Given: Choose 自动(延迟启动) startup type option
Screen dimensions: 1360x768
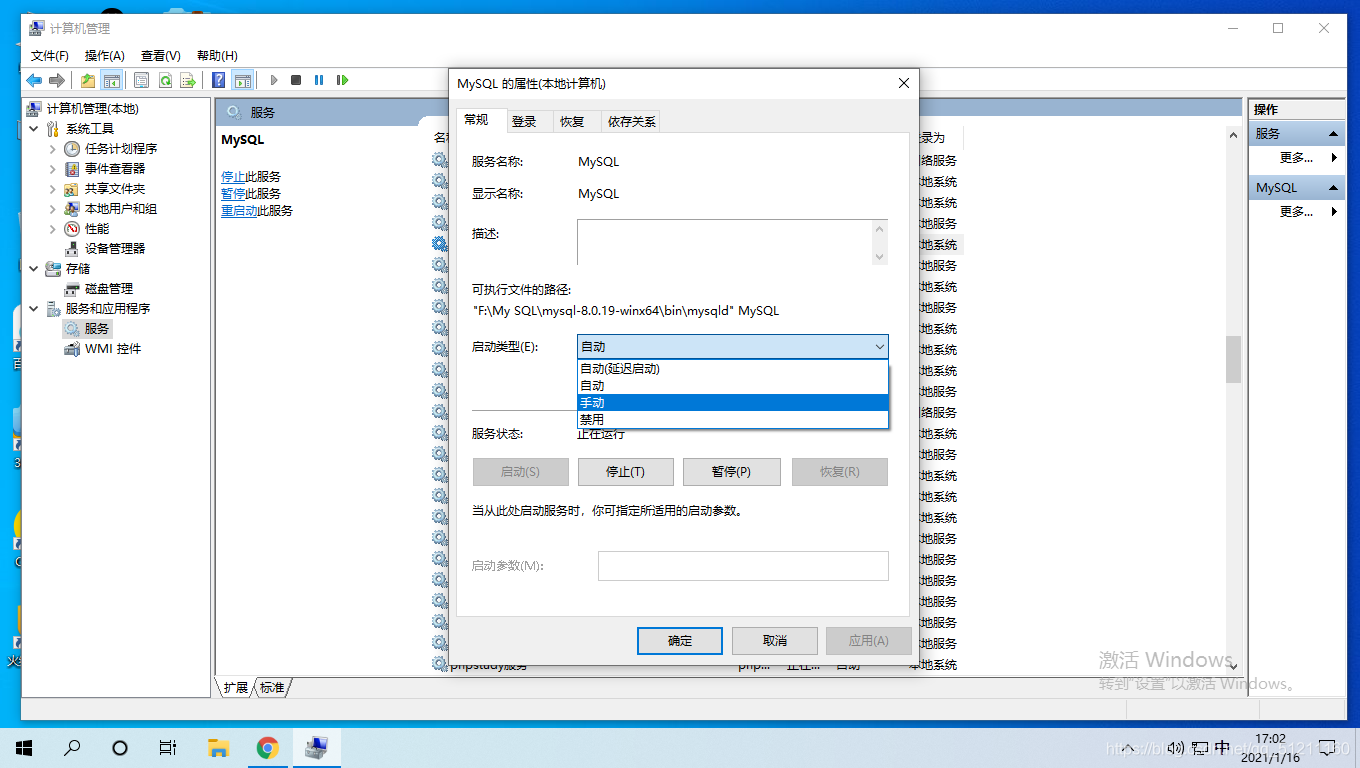Looking at the screenshot, I should (x=732, y=368).
